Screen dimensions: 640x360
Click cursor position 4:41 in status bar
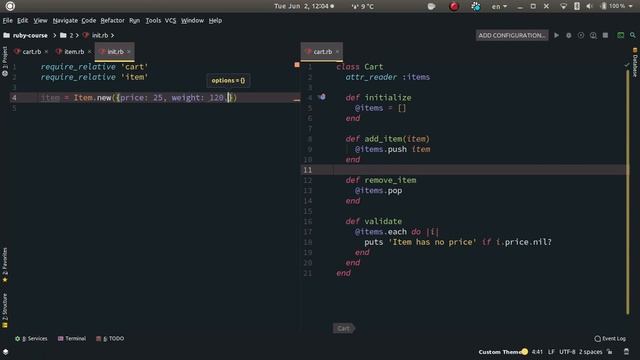[x=537, y=351]
